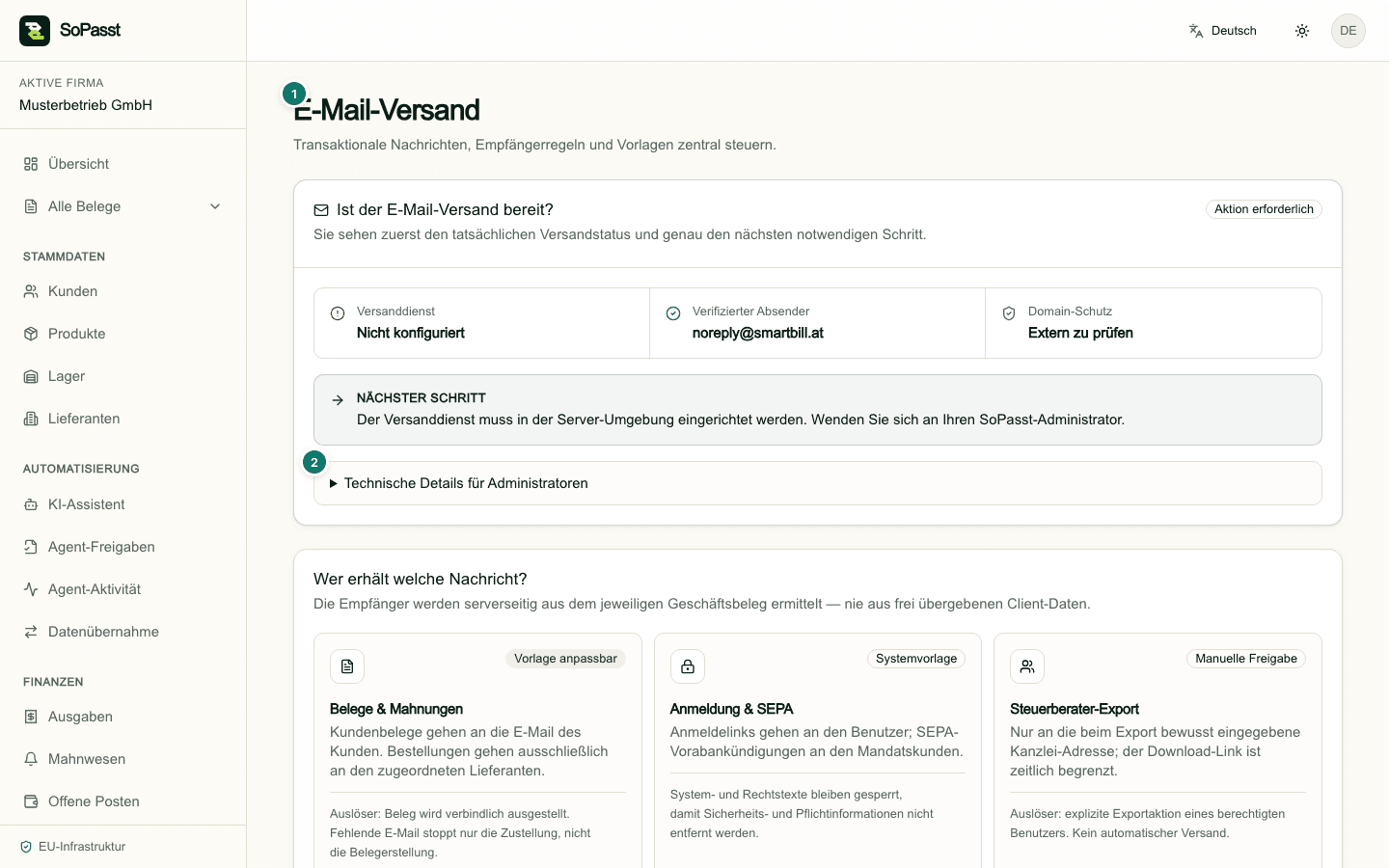Click the Produkte box icon
Image resolution: width=1389 pixels, height=868 pixels.
[31, 334]
